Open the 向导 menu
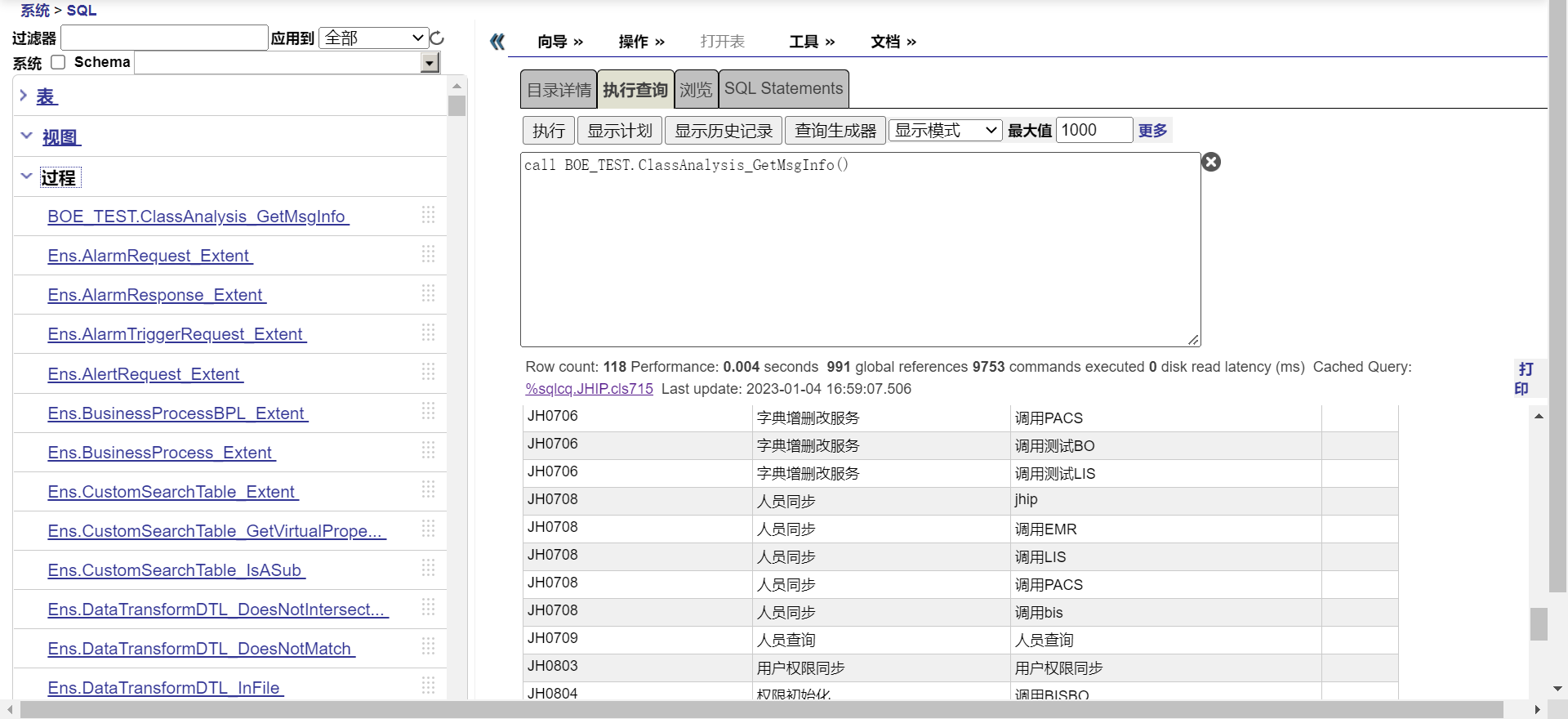This screenshot has height=719, width=1568. click(559, 42)
